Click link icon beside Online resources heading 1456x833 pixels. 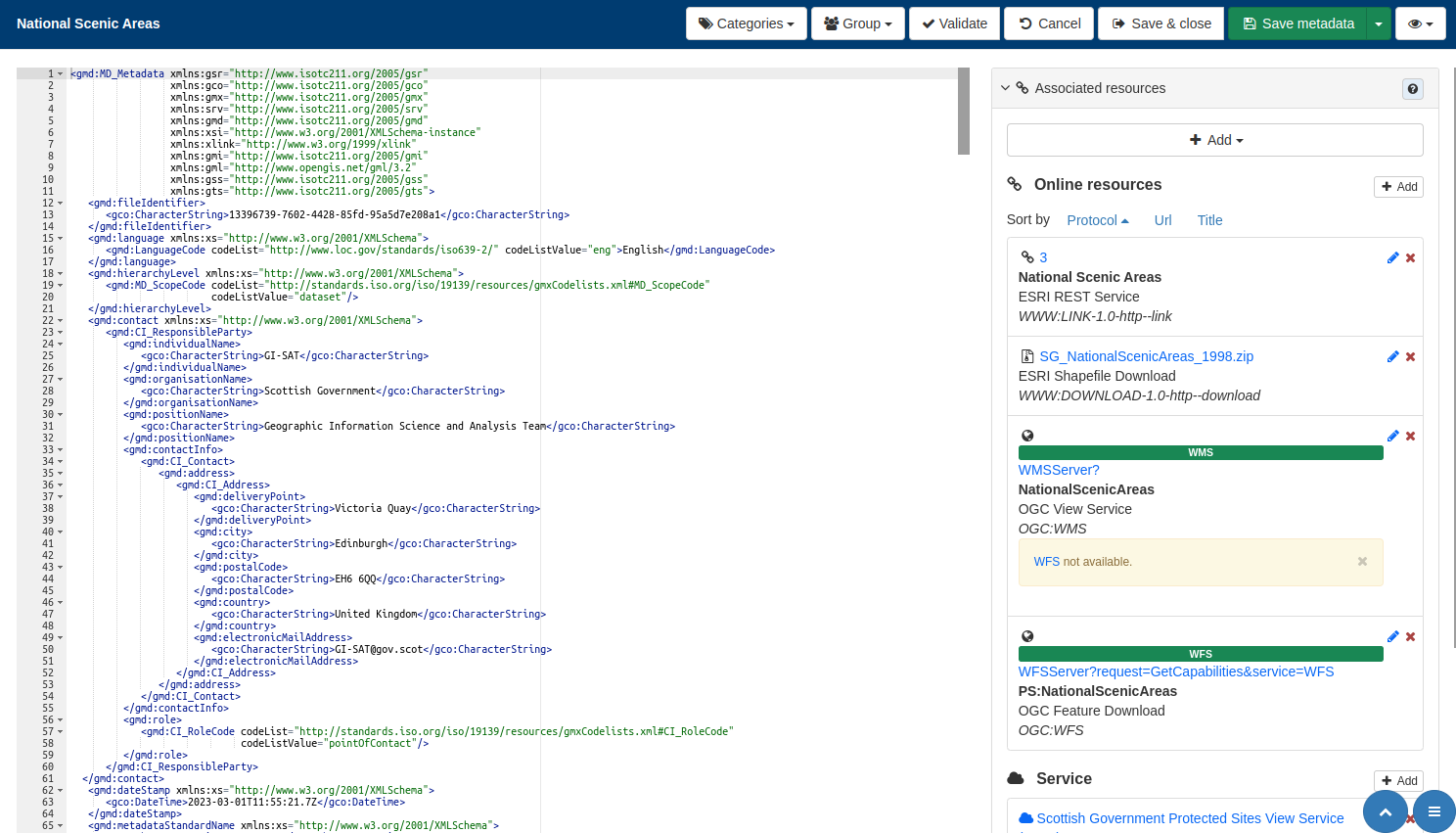1015,184
